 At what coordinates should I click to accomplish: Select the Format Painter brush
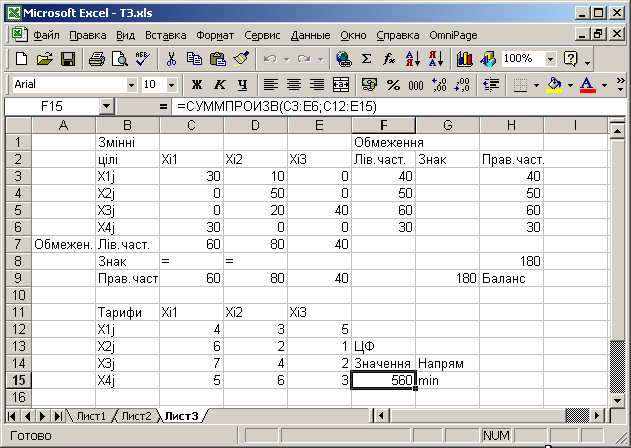coord(241,59)
